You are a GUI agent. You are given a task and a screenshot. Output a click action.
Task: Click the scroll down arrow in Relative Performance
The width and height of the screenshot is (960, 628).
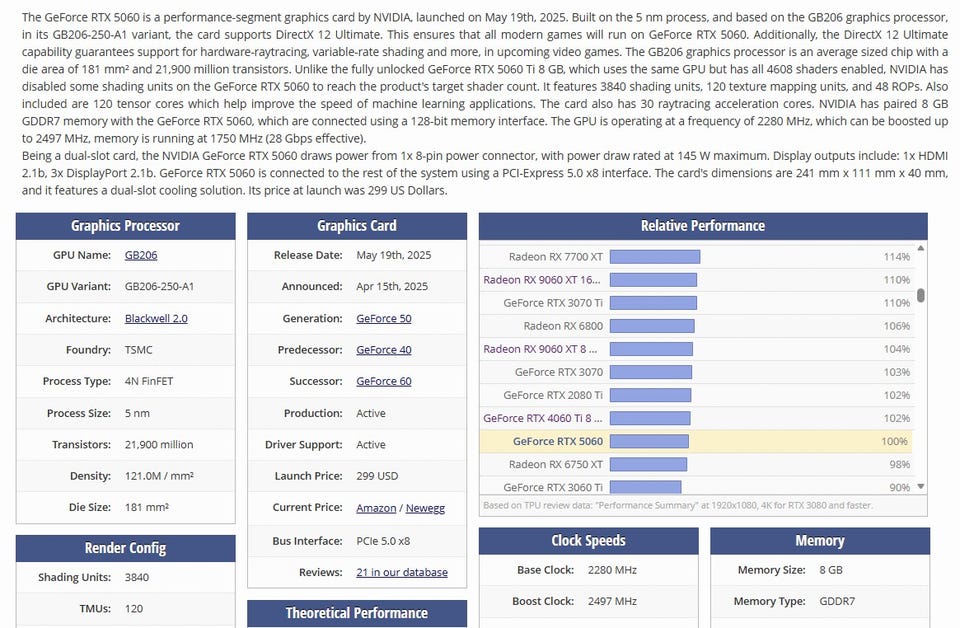pyautogui.click(x=921, y=486)
